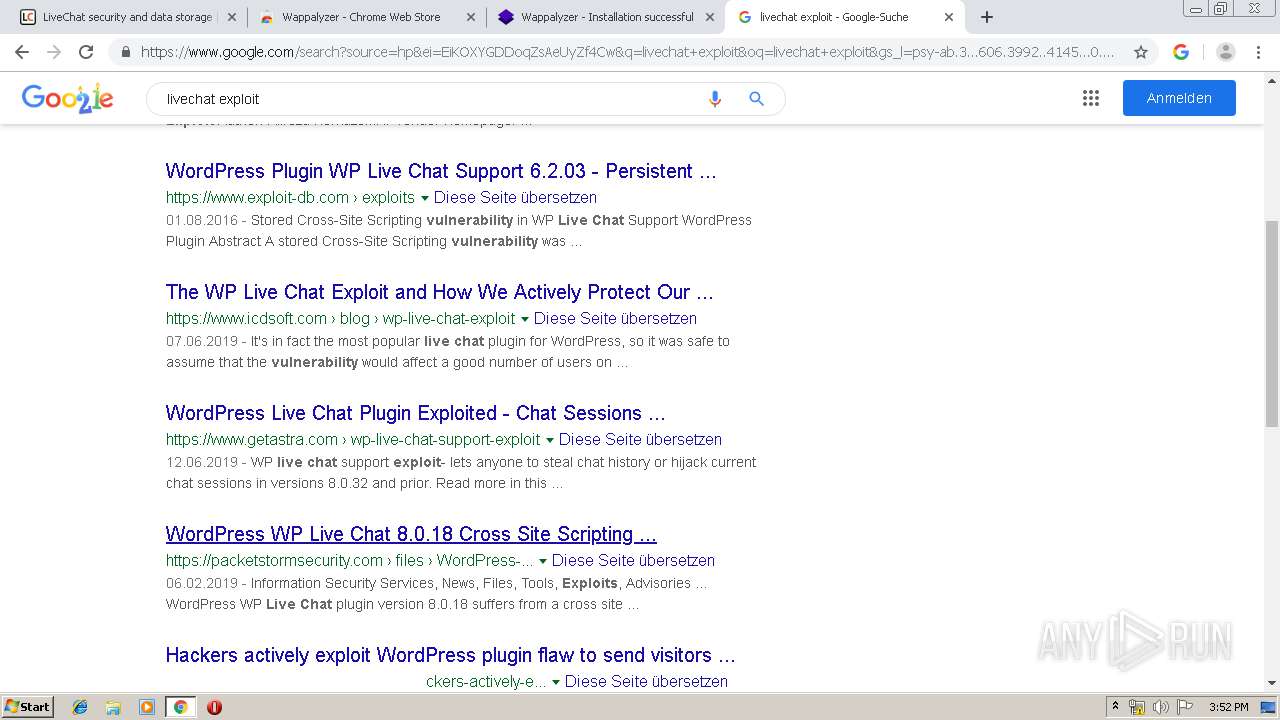Viewport: 1280px width, 720px height.
Task: Open a new browser tab
Action: (986, 17)
